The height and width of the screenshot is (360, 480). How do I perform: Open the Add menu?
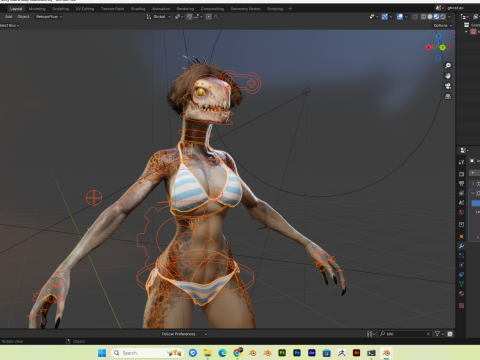coord(9,17)
